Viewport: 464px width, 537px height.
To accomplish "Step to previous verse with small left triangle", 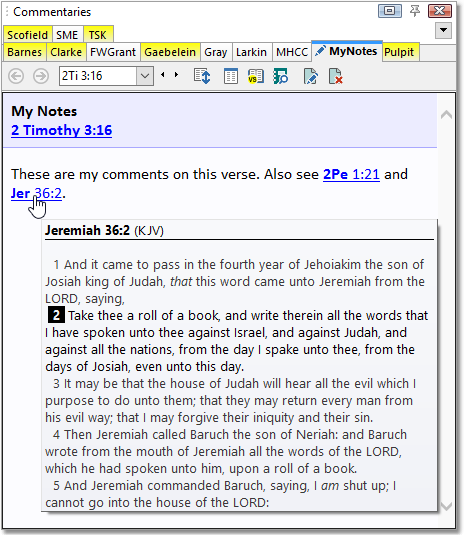I will click(163, 75).
